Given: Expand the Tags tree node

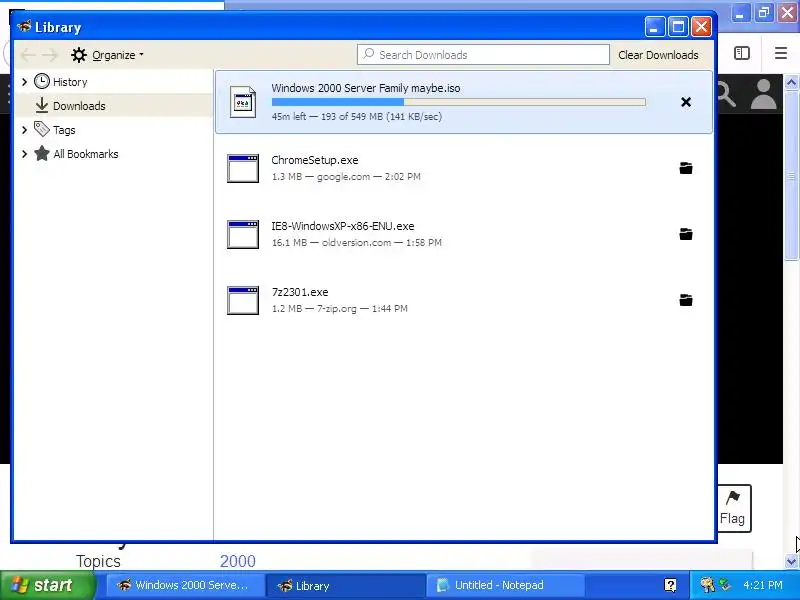Looking at the screenshot, I should [24, 130].
